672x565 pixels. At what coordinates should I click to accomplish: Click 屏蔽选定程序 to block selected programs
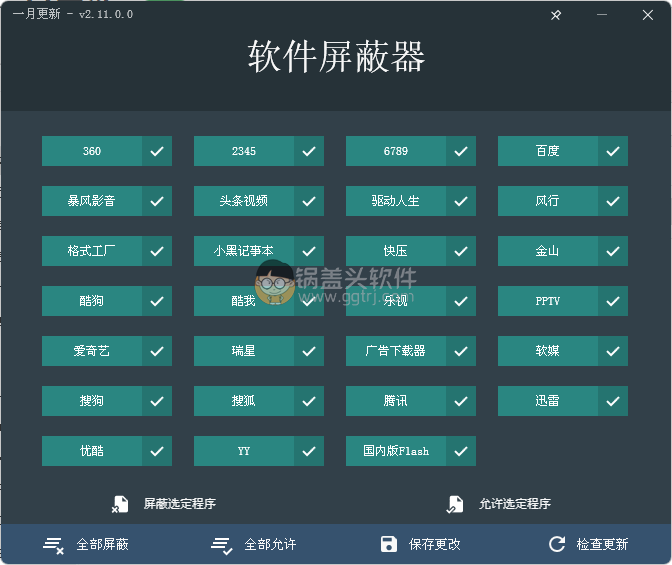[164, 504]
